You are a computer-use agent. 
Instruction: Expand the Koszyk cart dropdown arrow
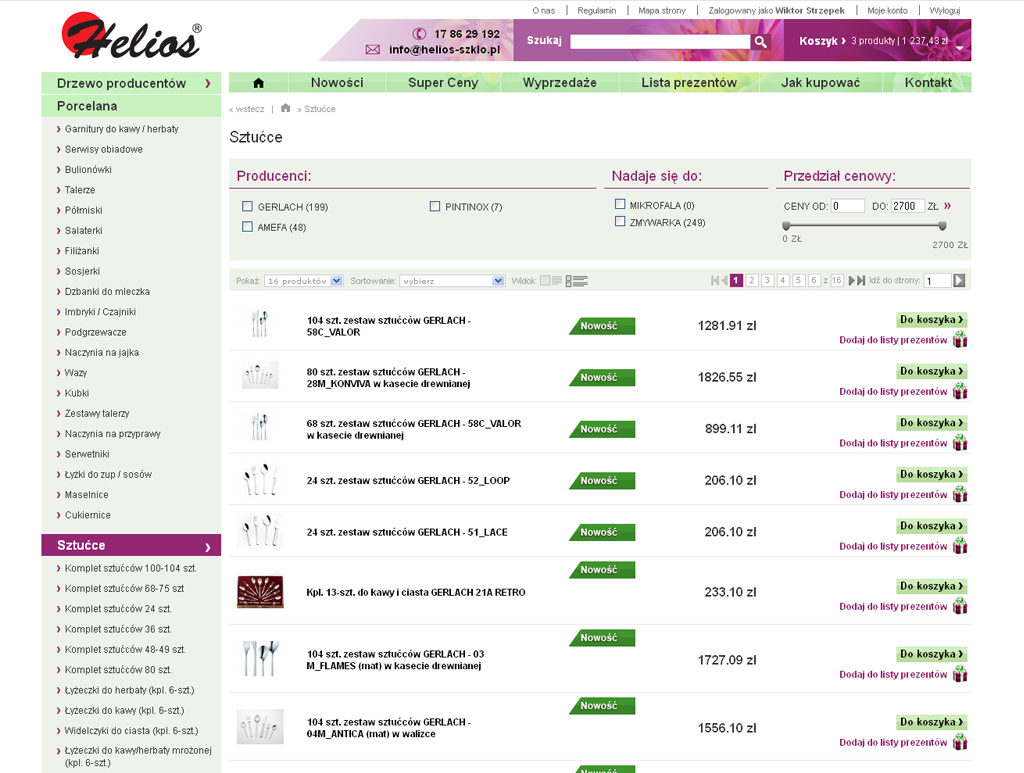coord(960,47)
